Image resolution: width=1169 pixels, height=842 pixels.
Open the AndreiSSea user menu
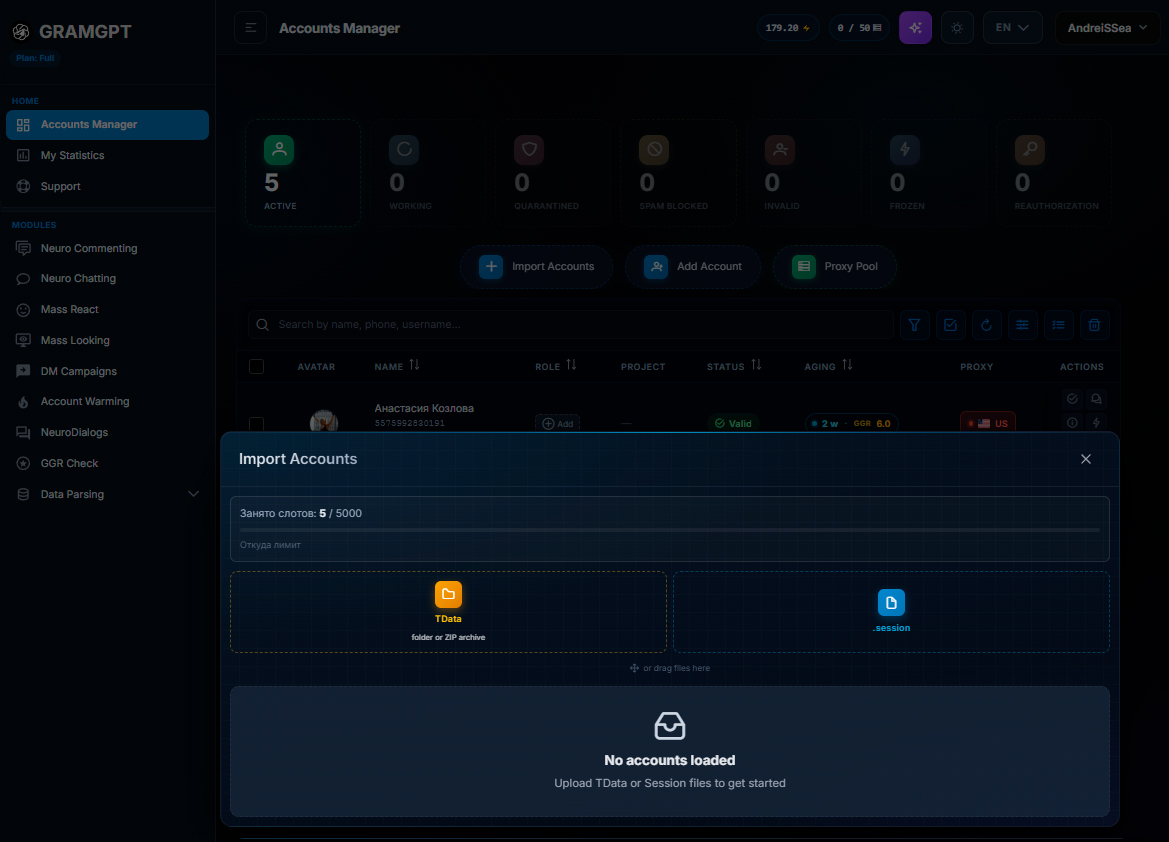pos(1107,28)
